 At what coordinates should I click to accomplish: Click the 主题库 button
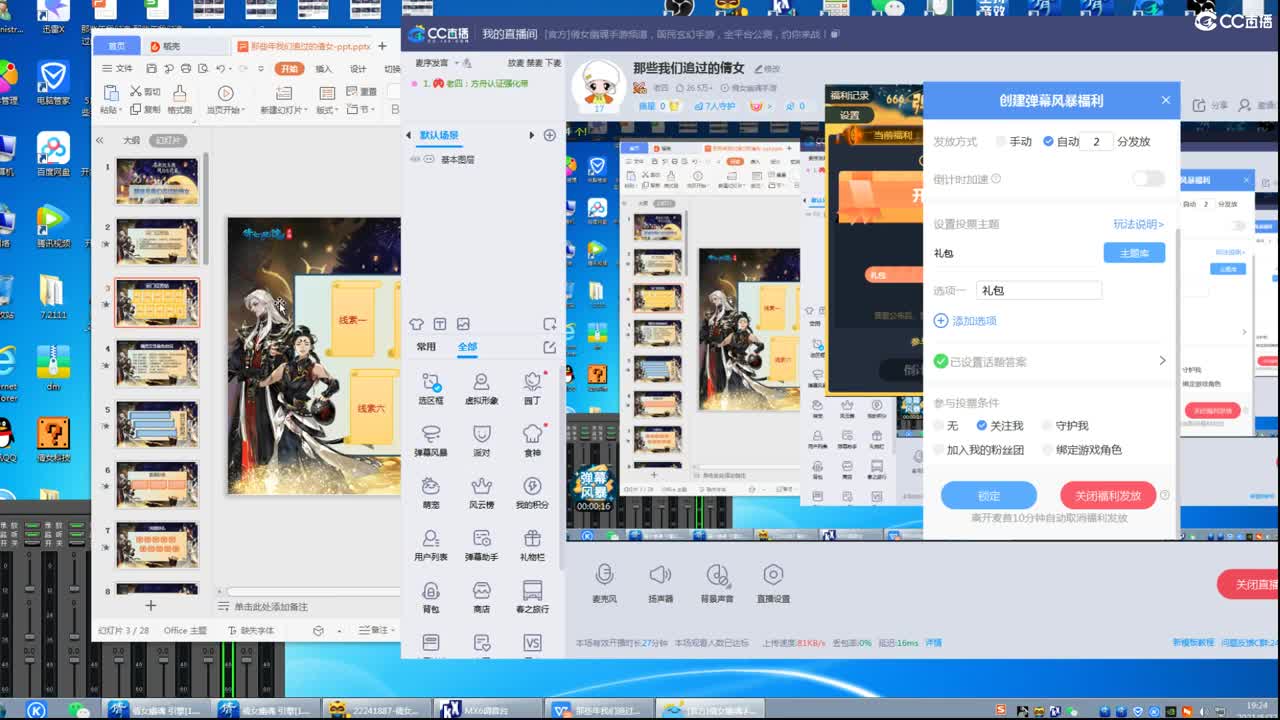(1134, 253)
